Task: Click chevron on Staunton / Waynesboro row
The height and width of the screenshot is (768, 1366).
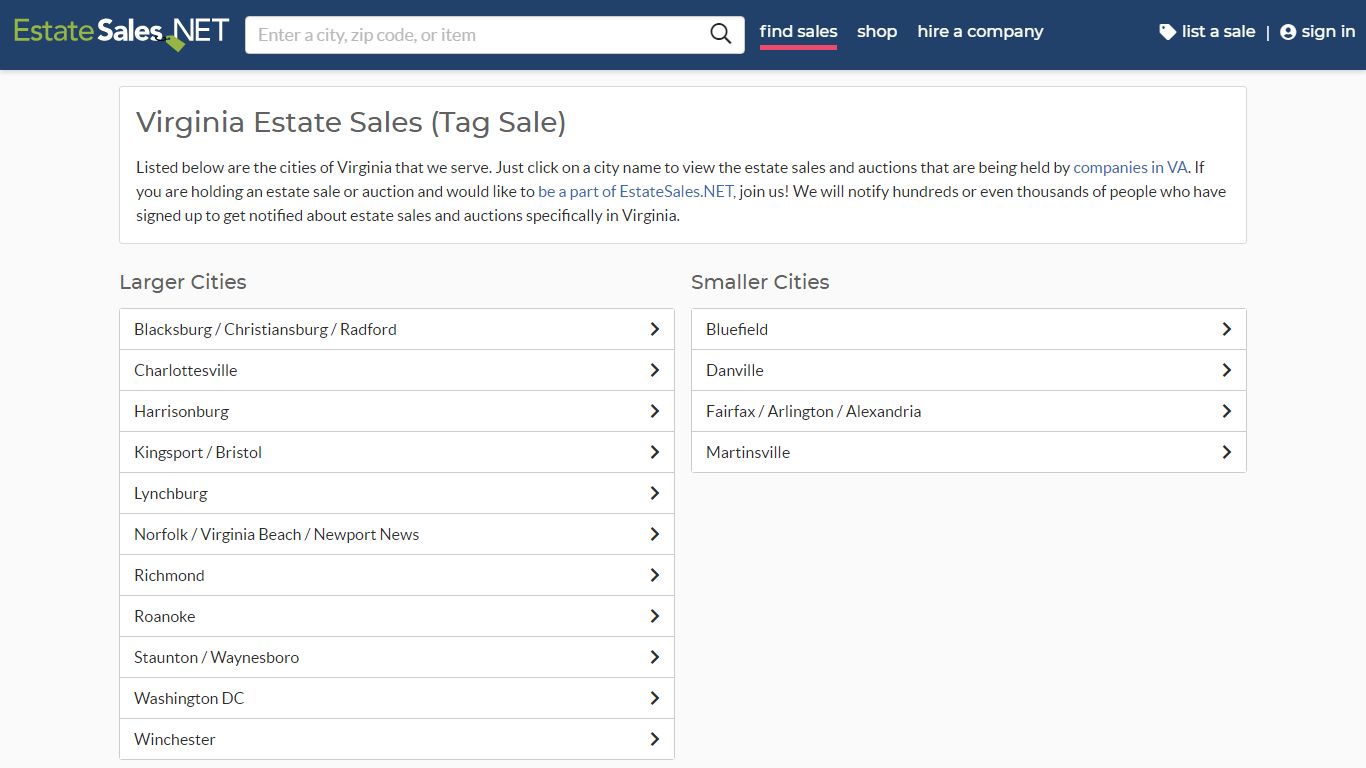Action: click(654, 657)
